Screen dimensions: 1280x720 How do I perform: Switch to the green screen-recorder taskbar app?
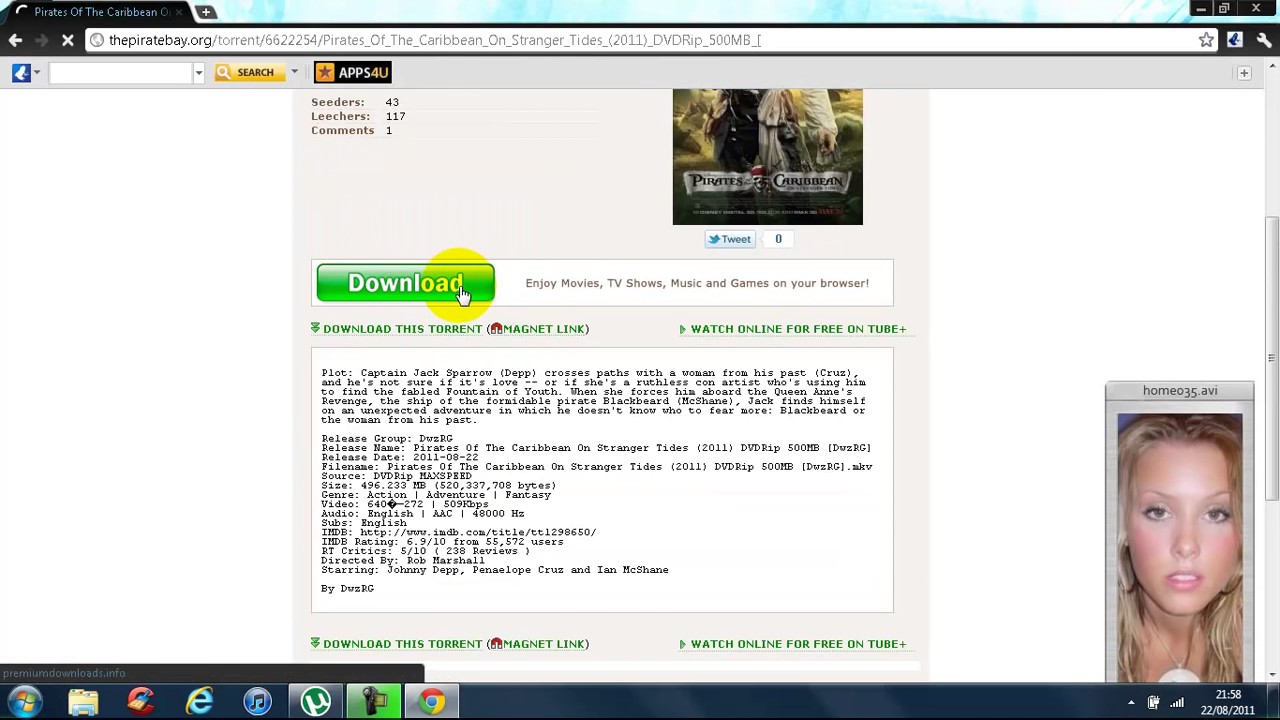[x=373, y=702]
